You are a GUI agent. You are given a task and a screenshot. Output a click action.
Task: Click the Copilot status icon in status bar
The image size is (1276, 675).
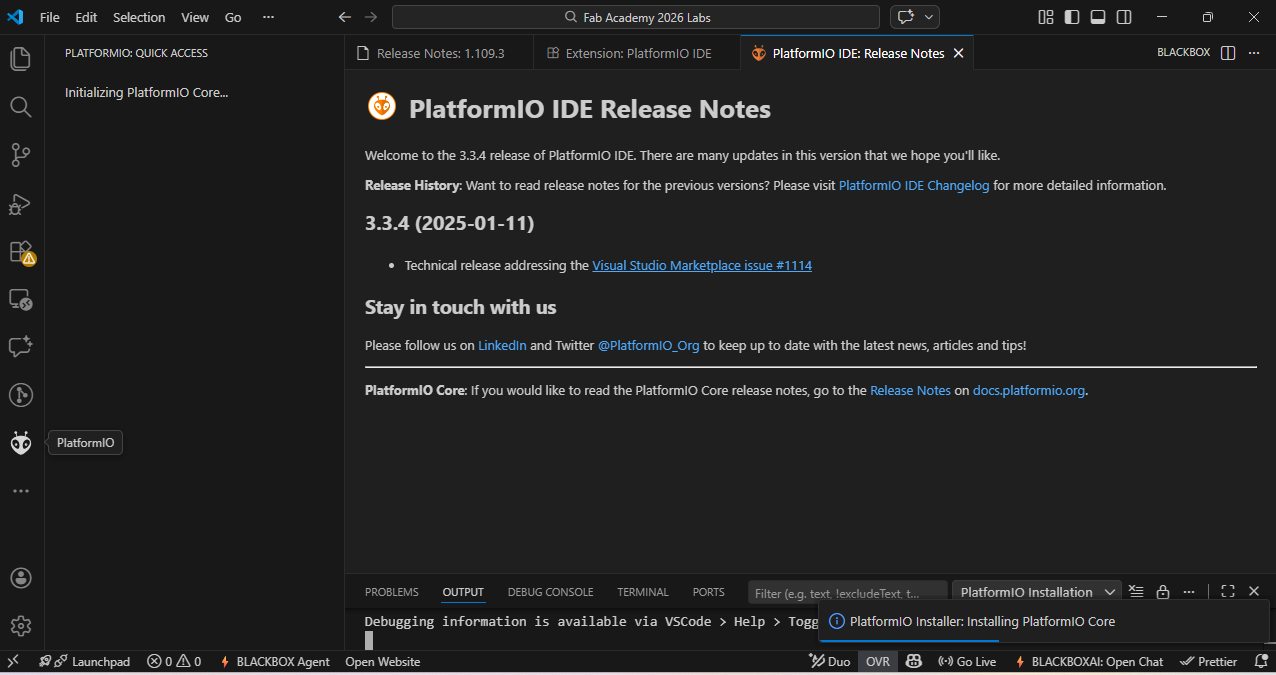913,661
